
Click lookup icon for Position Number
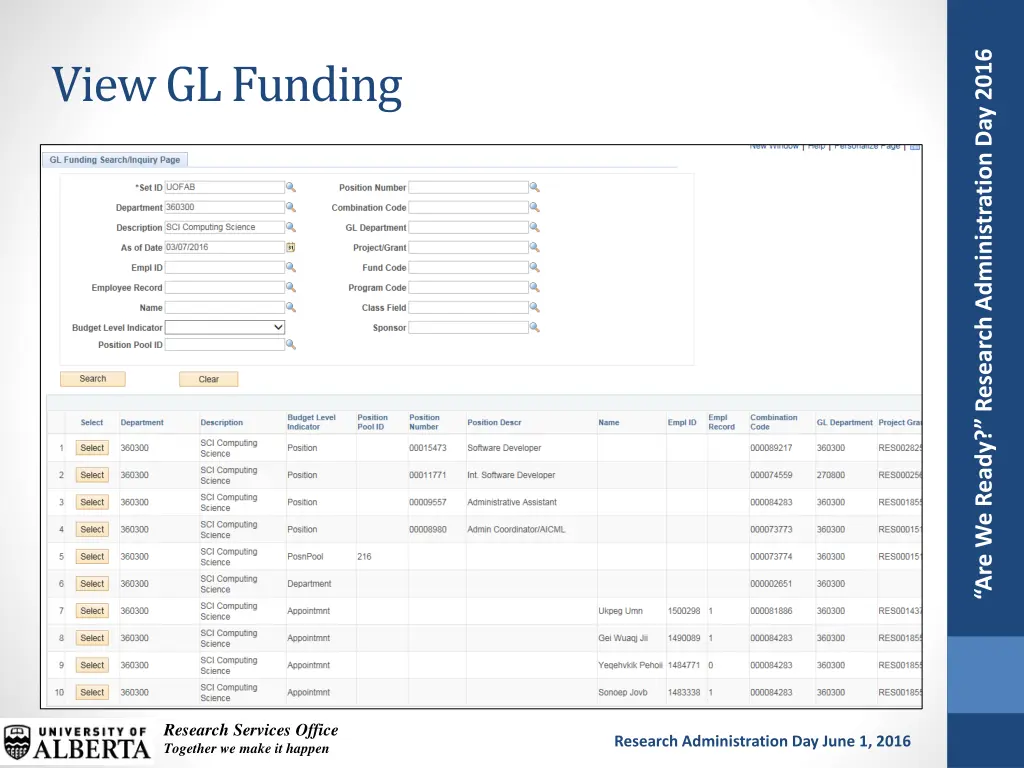(534, 187)
